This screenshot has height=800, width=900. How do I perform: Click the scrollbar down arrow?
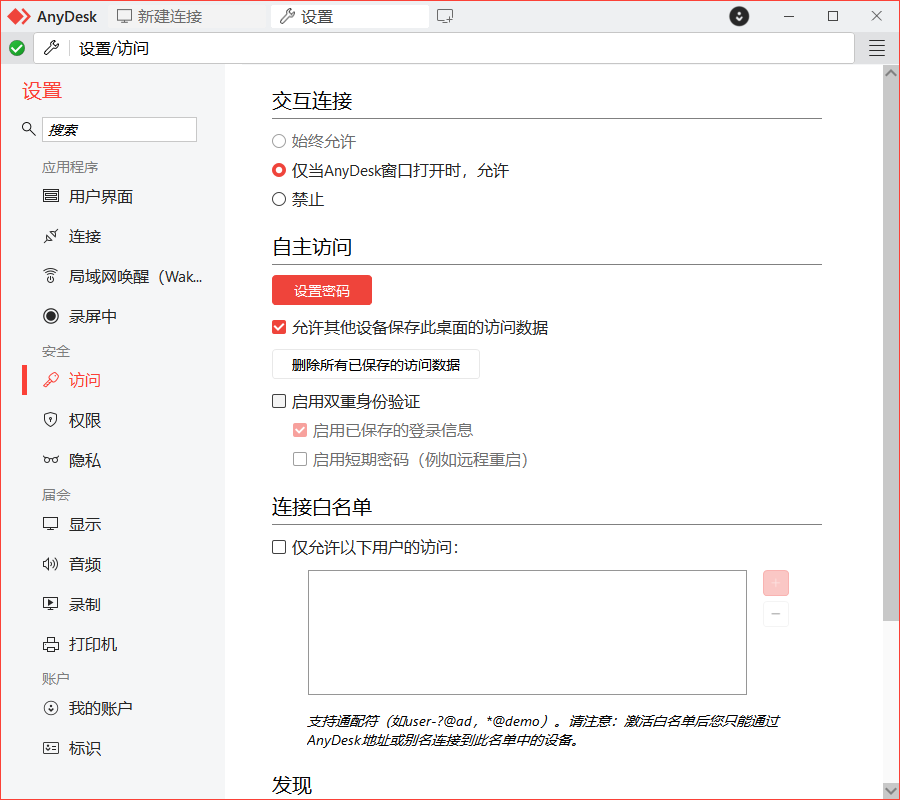click(x=891, y=791)
